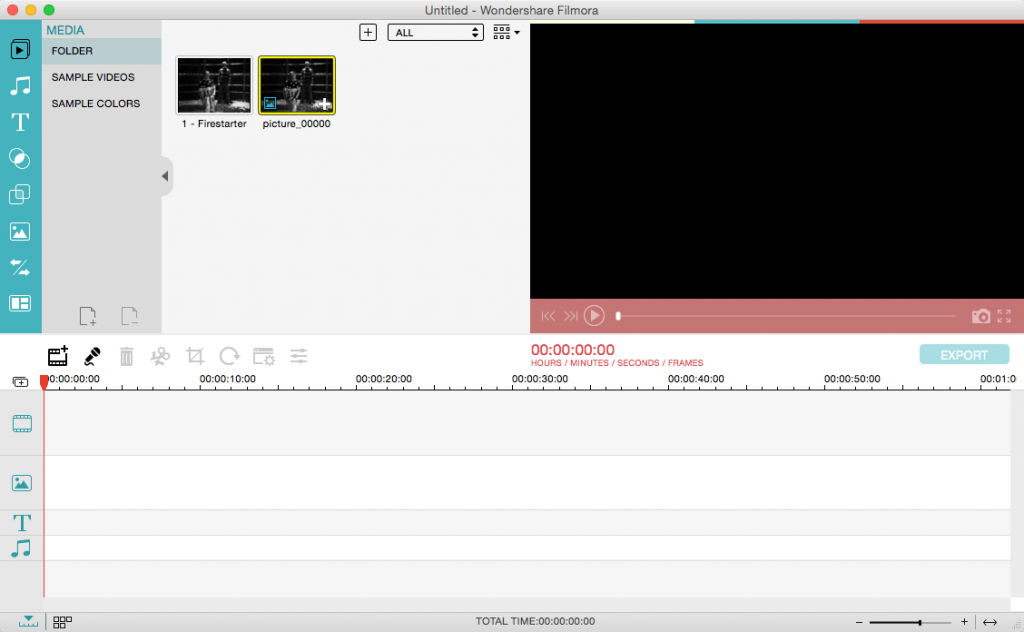Image resolution: width=1024 pixels, height=632 pixels.
Task: Click the timeline zoom slider
Action: (x=909, y=622)
